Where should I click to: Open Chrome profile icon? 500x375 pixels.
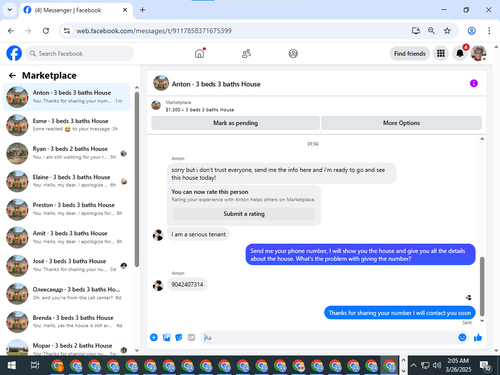[471, 31]
